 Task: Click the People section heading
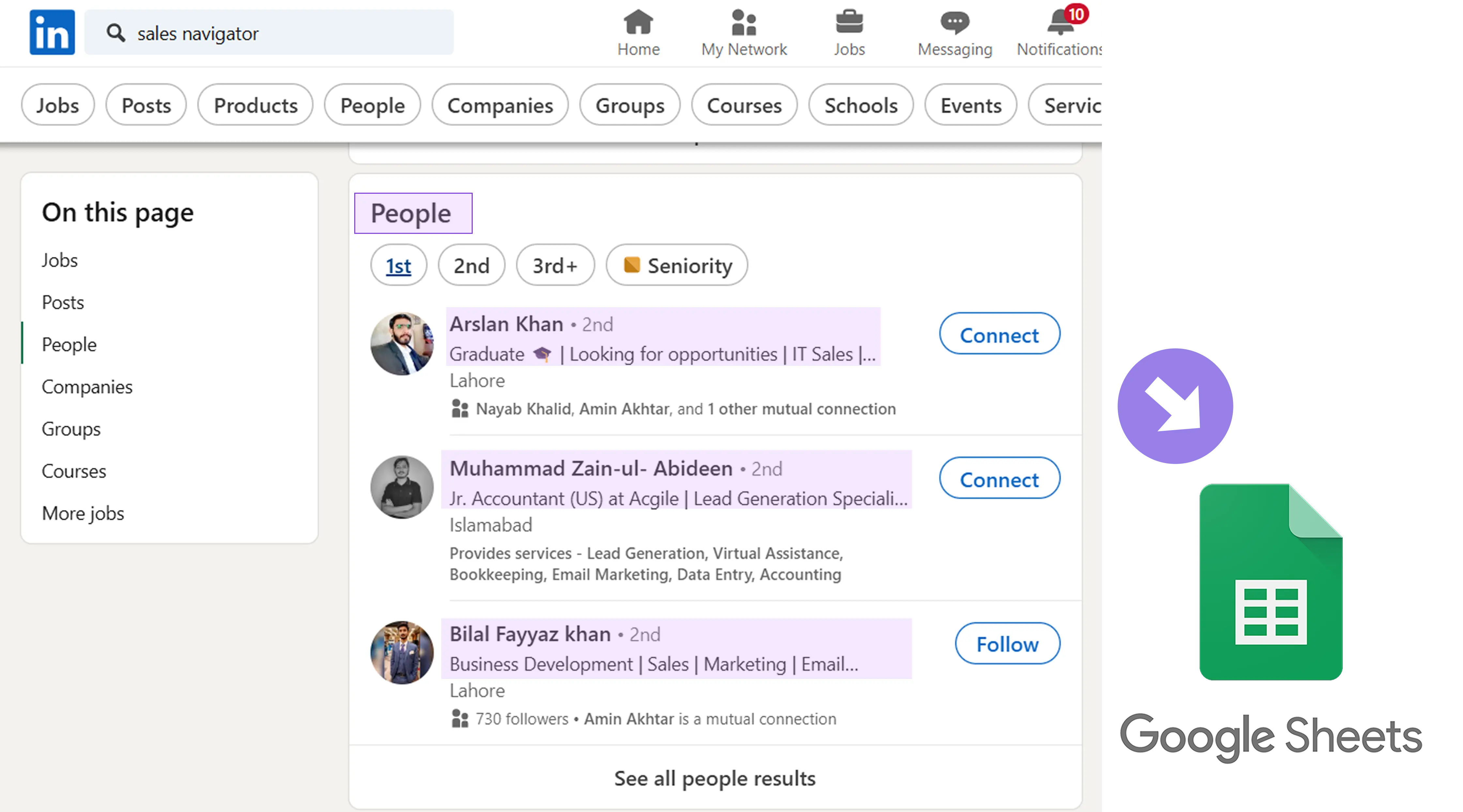(x=411, y=213)
